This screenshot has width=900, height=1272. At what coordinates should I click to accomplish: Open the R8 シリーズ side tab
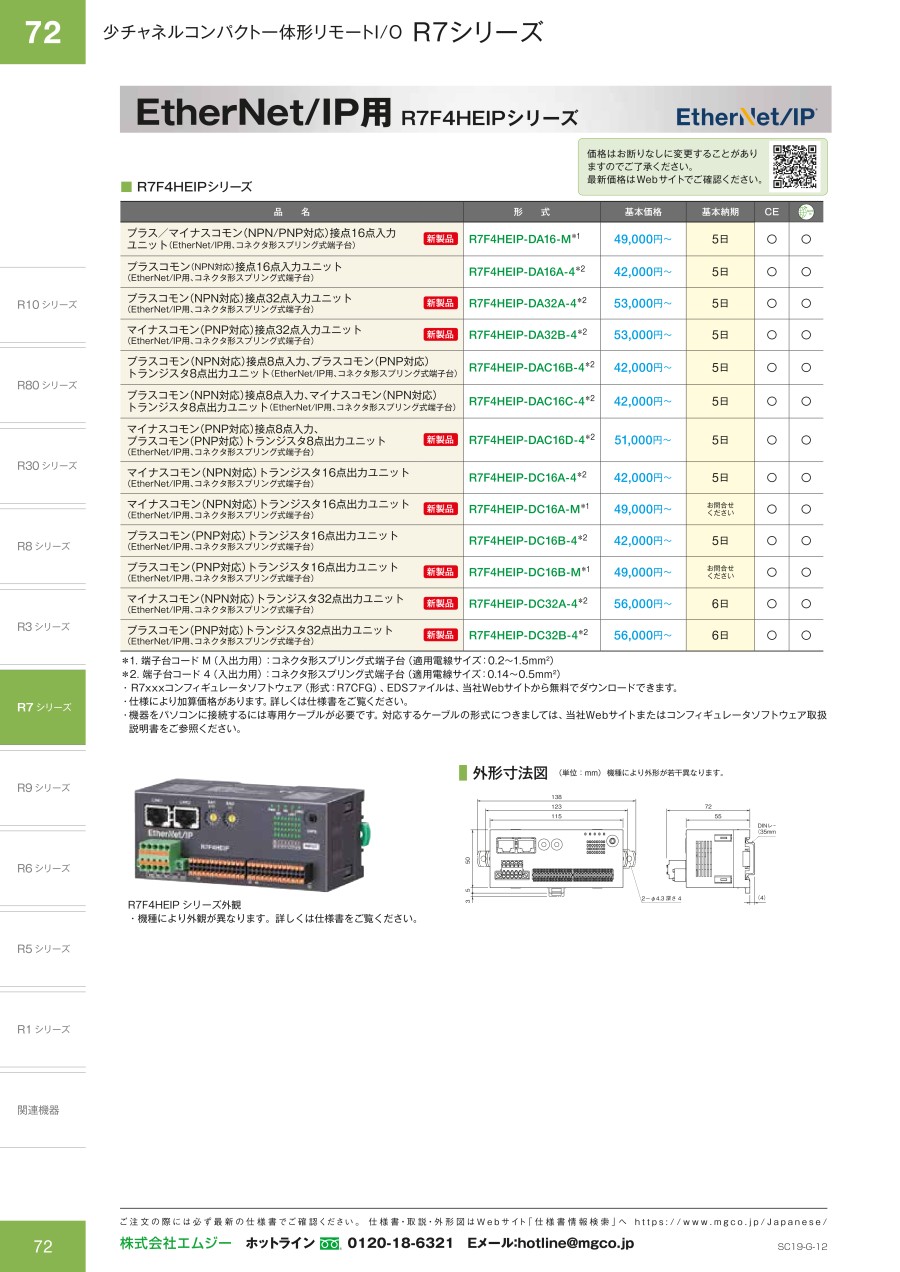point(43,546)
